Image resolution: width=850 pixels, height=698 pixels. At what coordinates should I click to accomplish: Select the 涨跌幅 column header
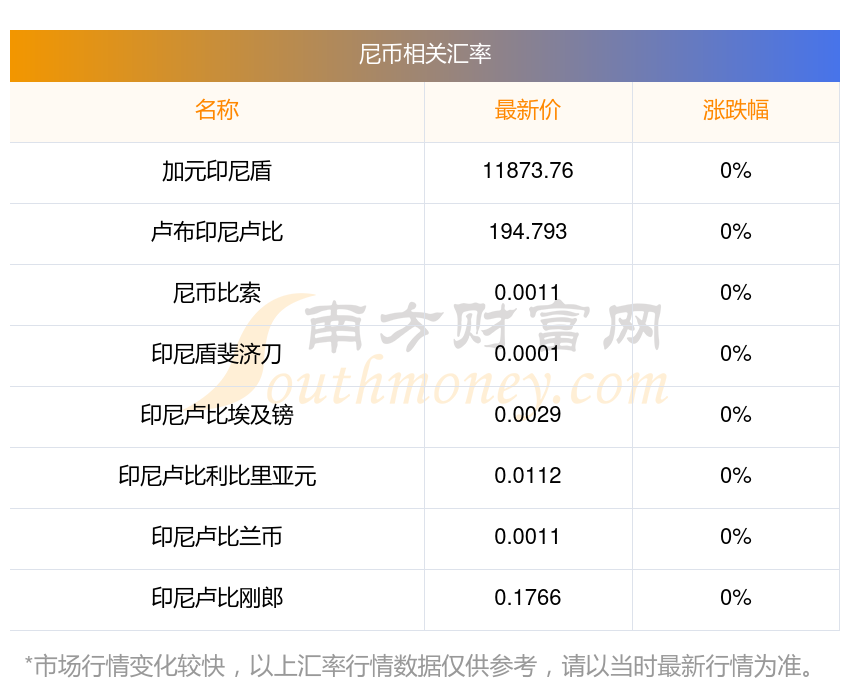pos(736,110)
